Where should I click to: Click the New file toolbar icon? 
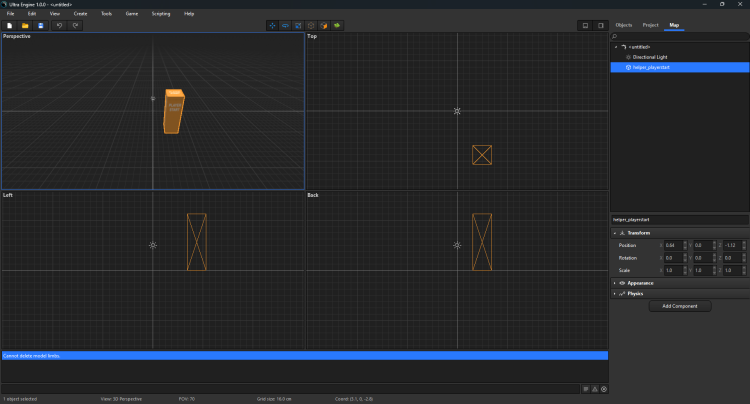(x=9, y=25)
